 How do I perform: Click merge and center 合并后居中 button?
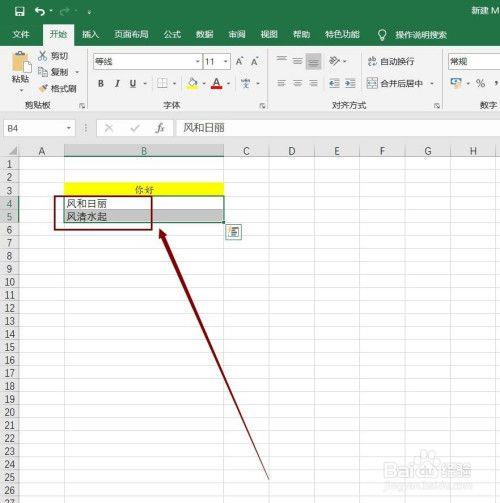tap(395, 83)
